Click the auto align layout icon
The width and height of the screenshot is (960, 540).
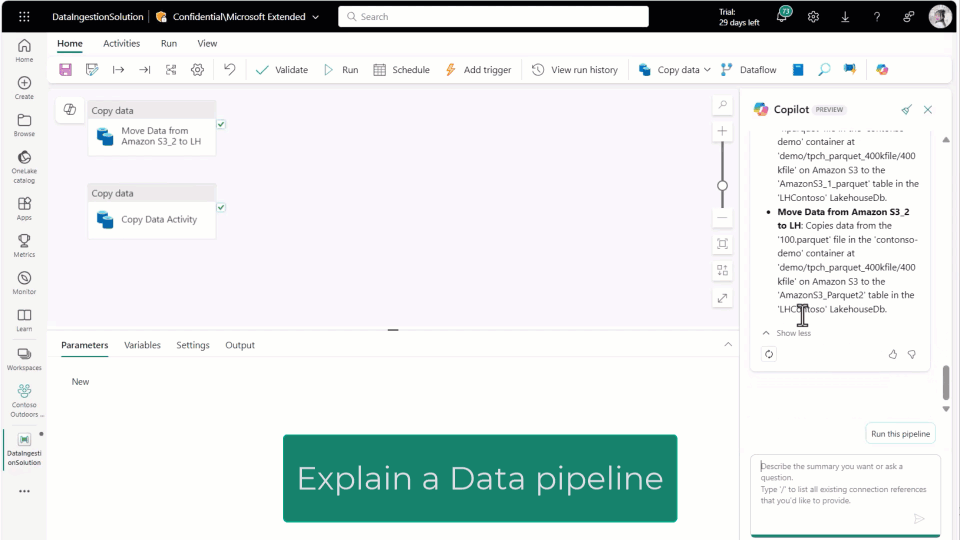click(x=722, y=270)
